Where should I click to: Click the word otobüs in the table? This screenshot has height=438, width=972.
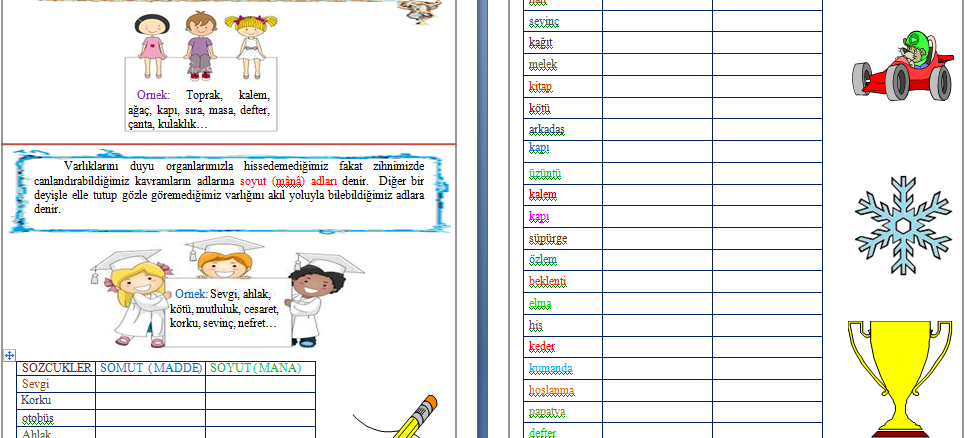click(x=39, y=417)
